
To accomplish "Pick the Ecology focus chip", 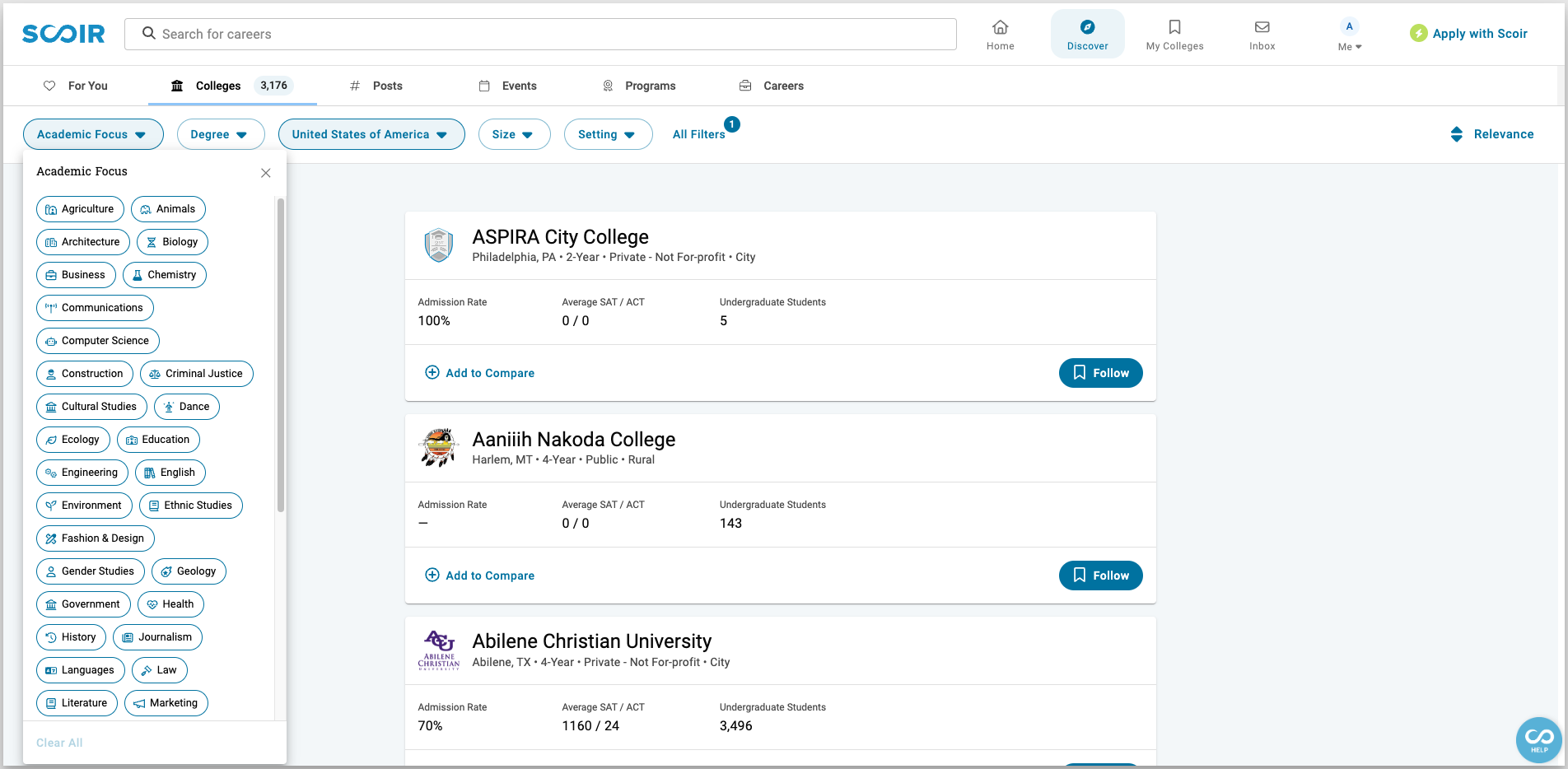I will (73, 440).
